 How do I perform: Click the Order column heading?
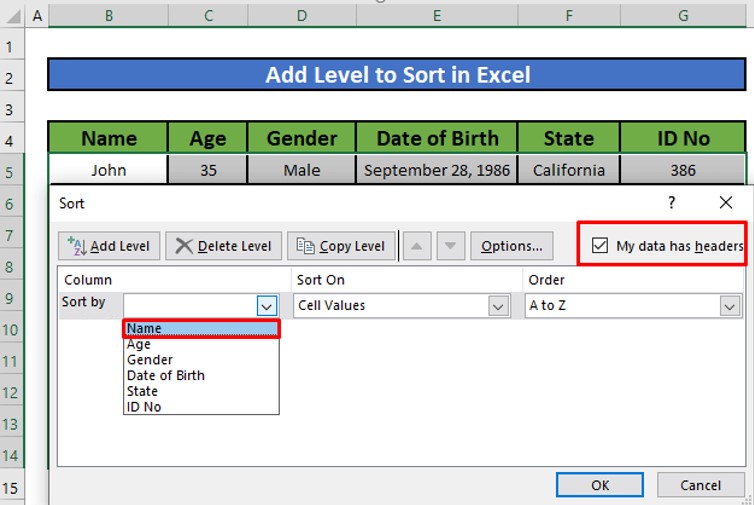click(546, 279)
